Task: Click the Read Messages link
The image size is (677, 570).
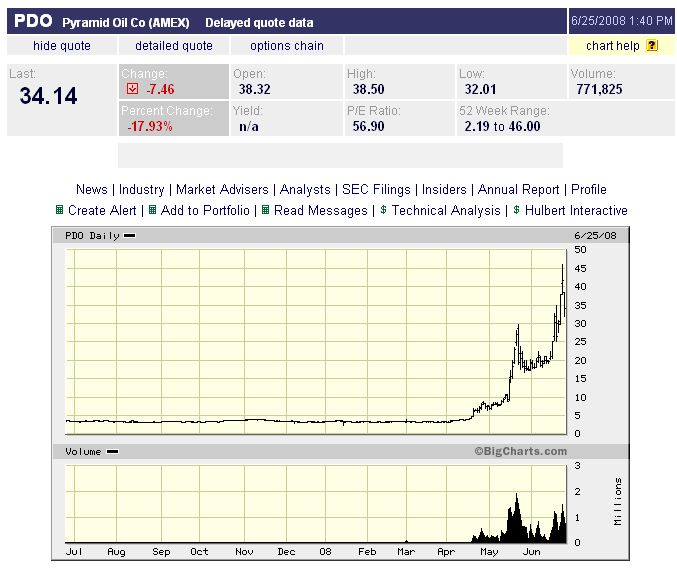Action: tap(321, 210)
